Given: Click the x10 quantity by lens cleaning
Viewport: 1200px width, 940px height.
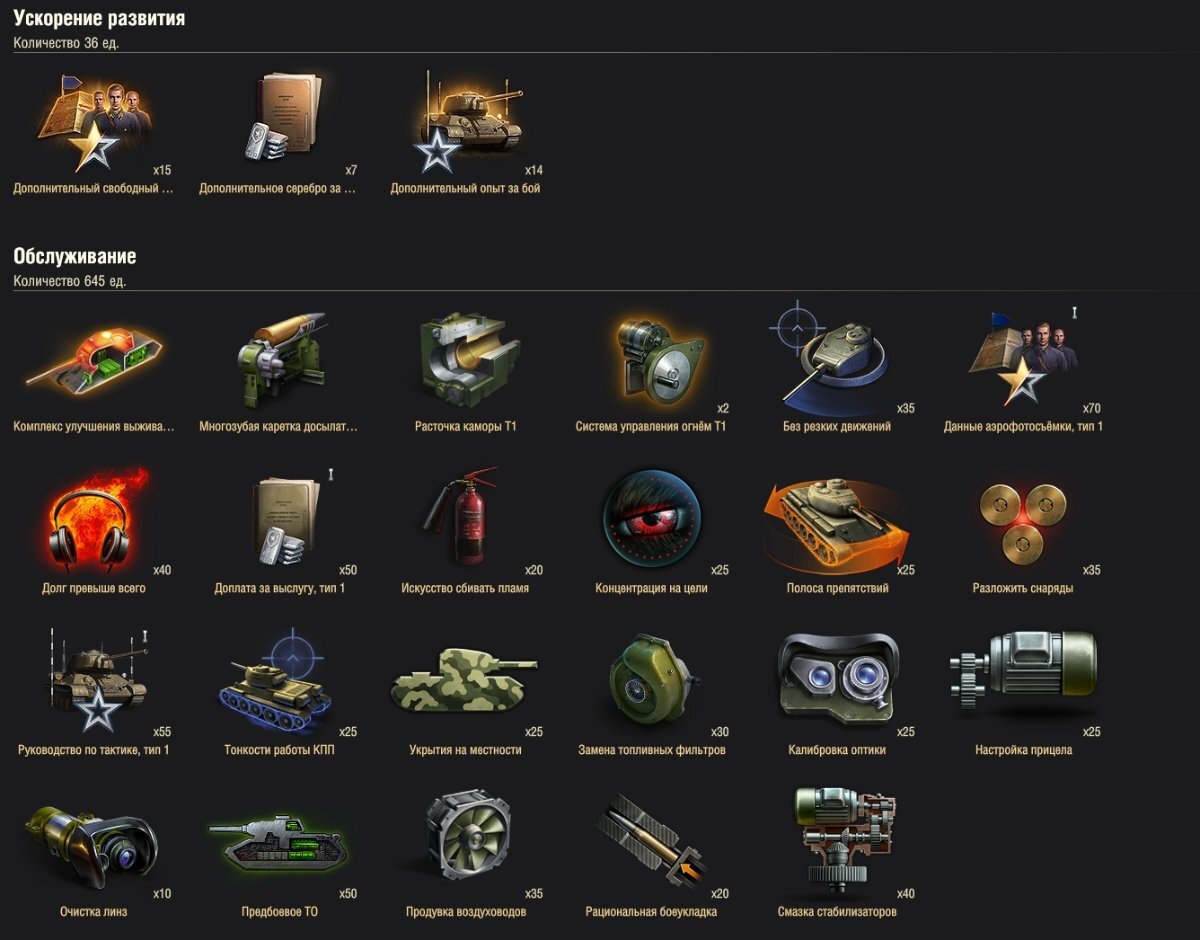Looking at the screenshot, I should tap(162, 894).
